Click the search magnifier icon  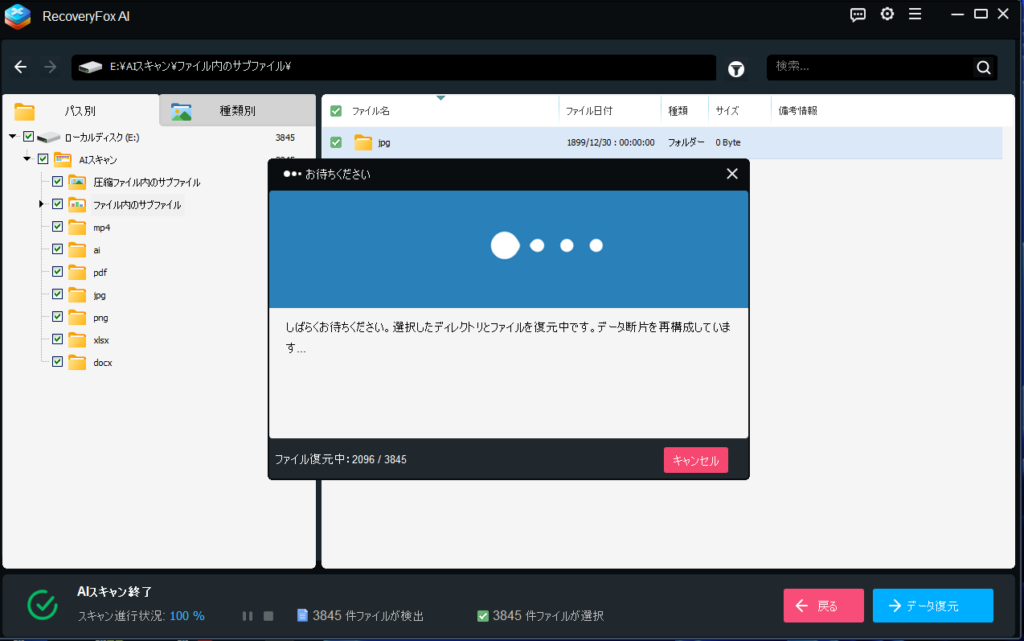(983, 68)
